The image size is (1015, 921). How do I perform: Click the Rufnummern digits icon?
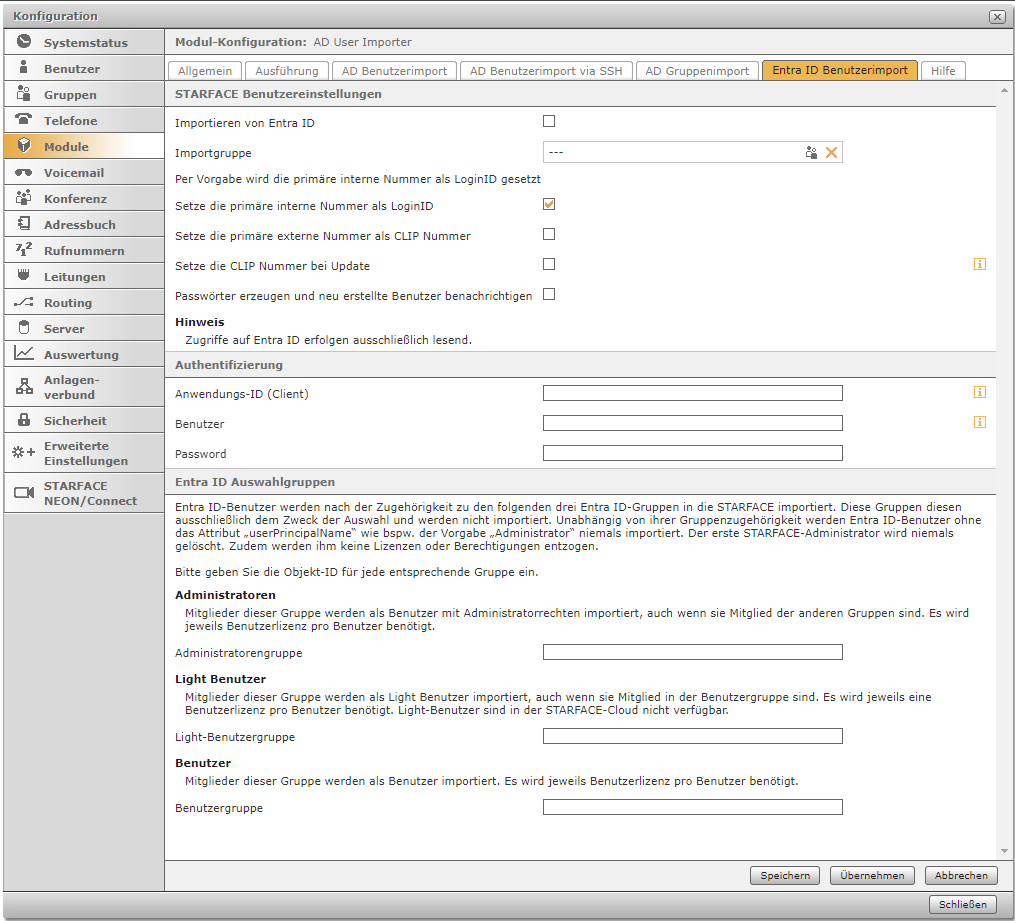click(24, 249)
